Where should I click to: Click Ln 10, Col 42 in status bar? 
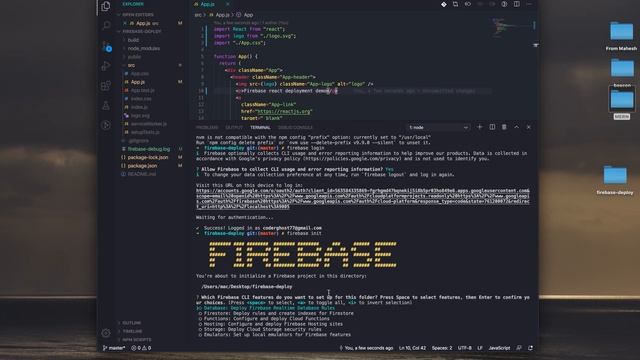pyautogui.click(x=412, y=348)
